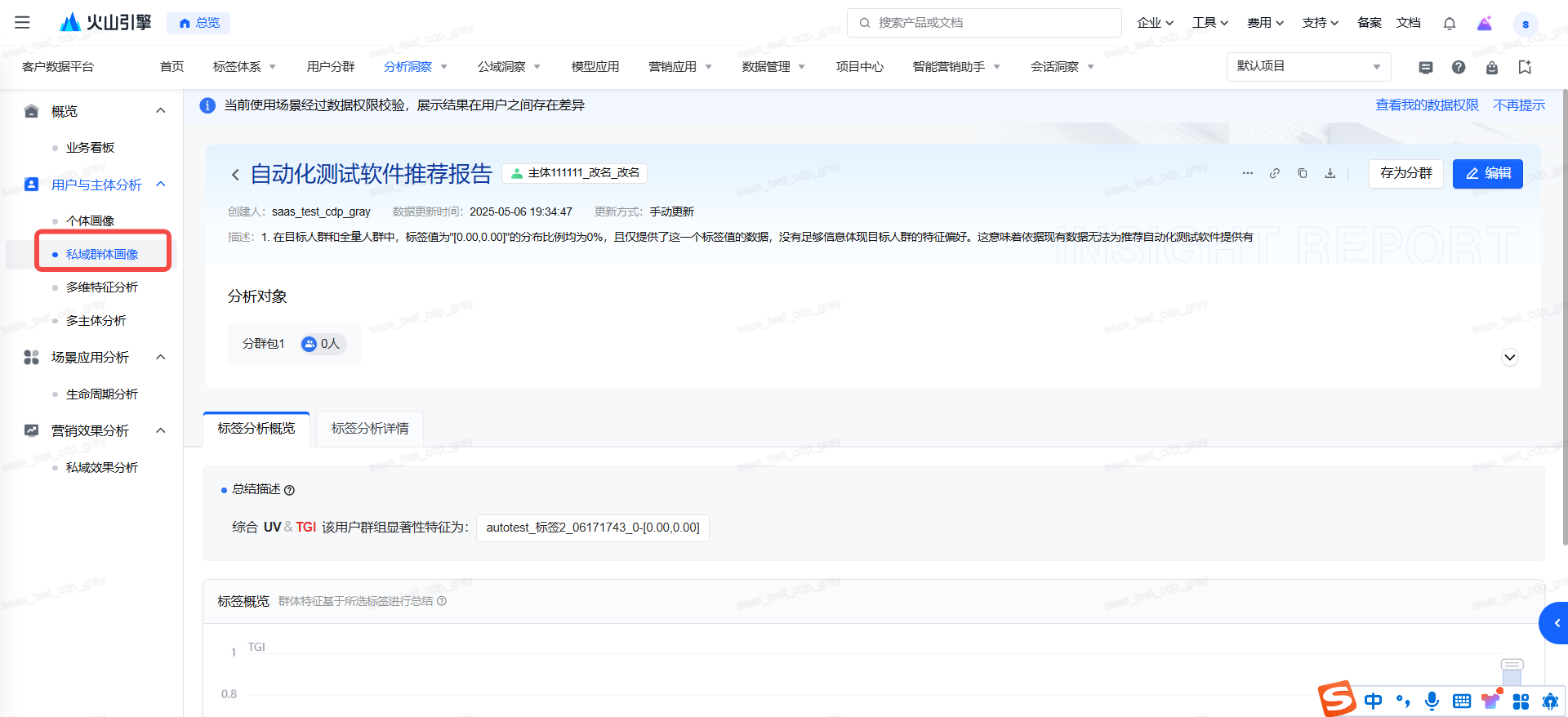The width and height of the screenshot is (1568, 717).
Task: Copy the report link via chain icon
Action: pyautogui.click(x=1274, y=173)
